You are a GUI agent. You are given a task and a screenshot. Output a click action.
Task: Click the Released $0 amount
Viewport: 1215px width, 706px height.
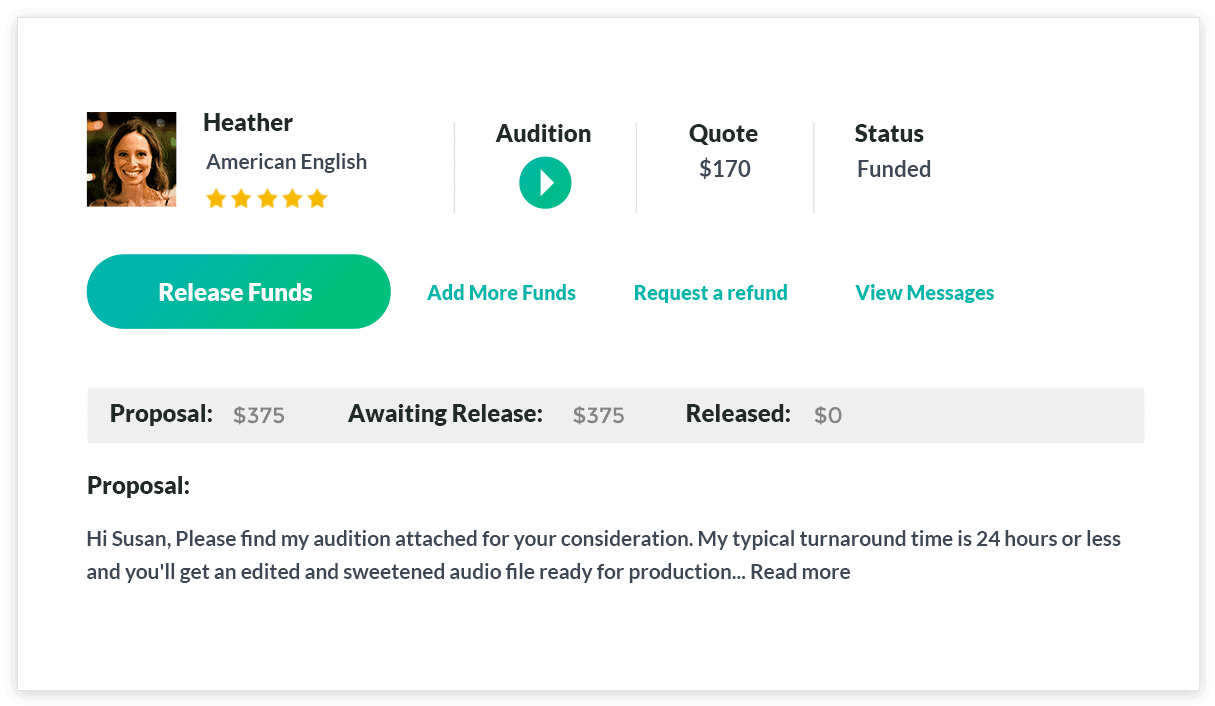coord(827,415)
